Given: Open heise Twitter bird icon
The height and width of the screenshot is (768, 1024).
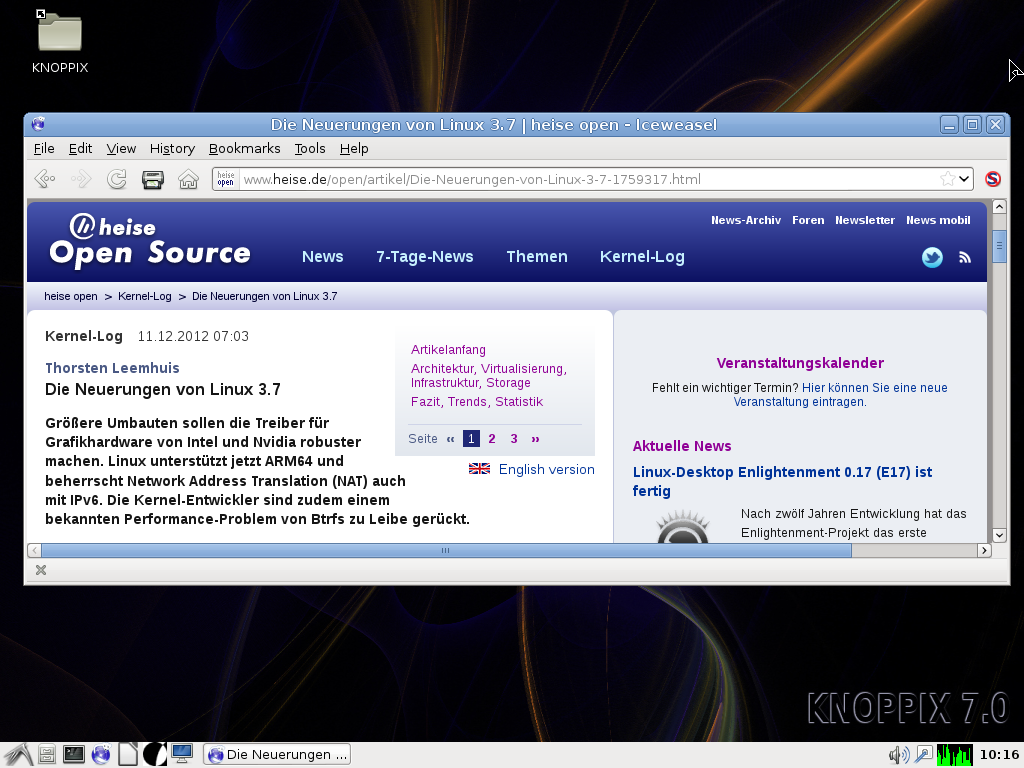Looking at the screenshot, I should coord(932,257).
